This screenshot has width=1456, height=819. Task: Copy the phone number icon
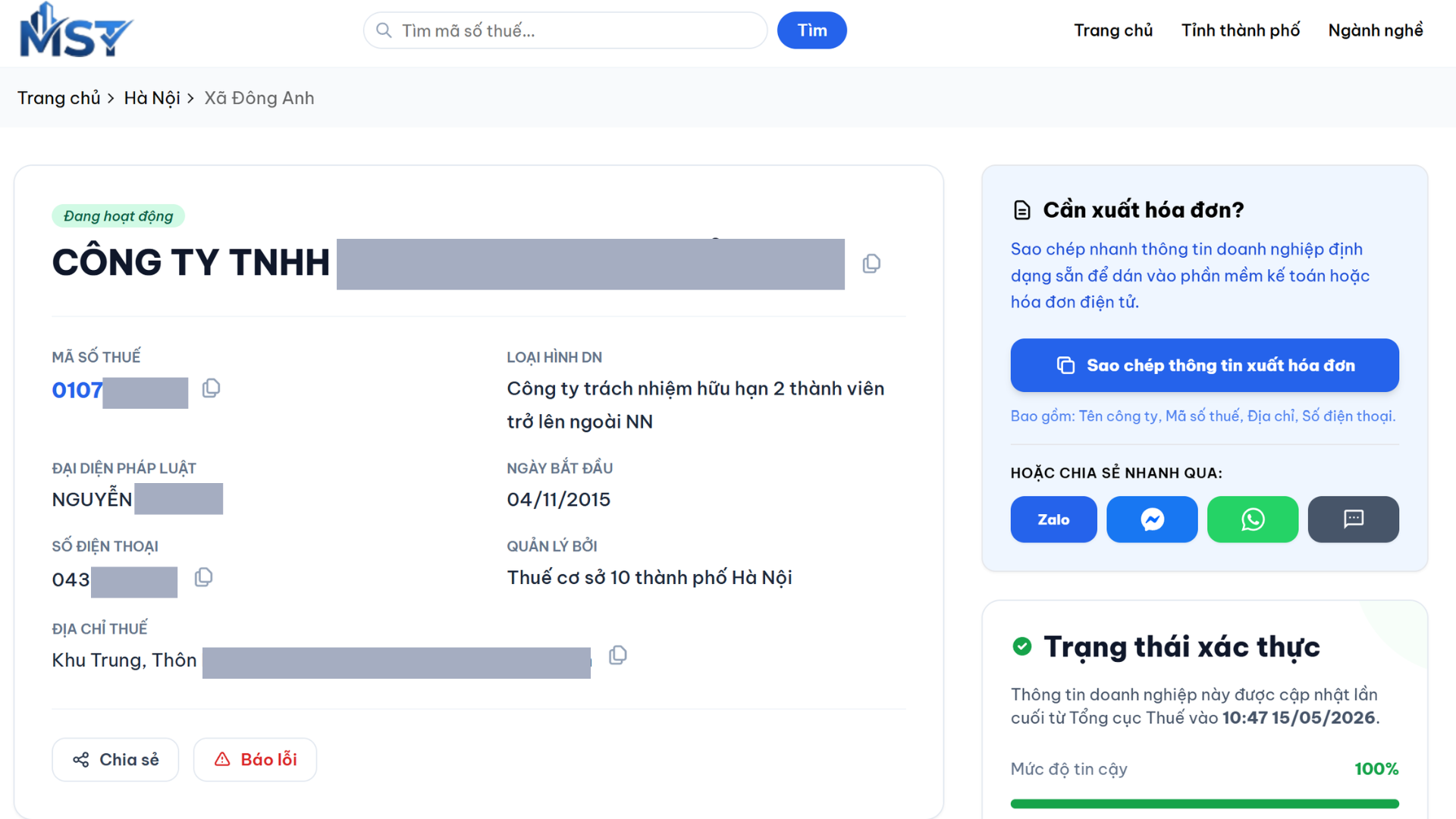pos(203,577)
